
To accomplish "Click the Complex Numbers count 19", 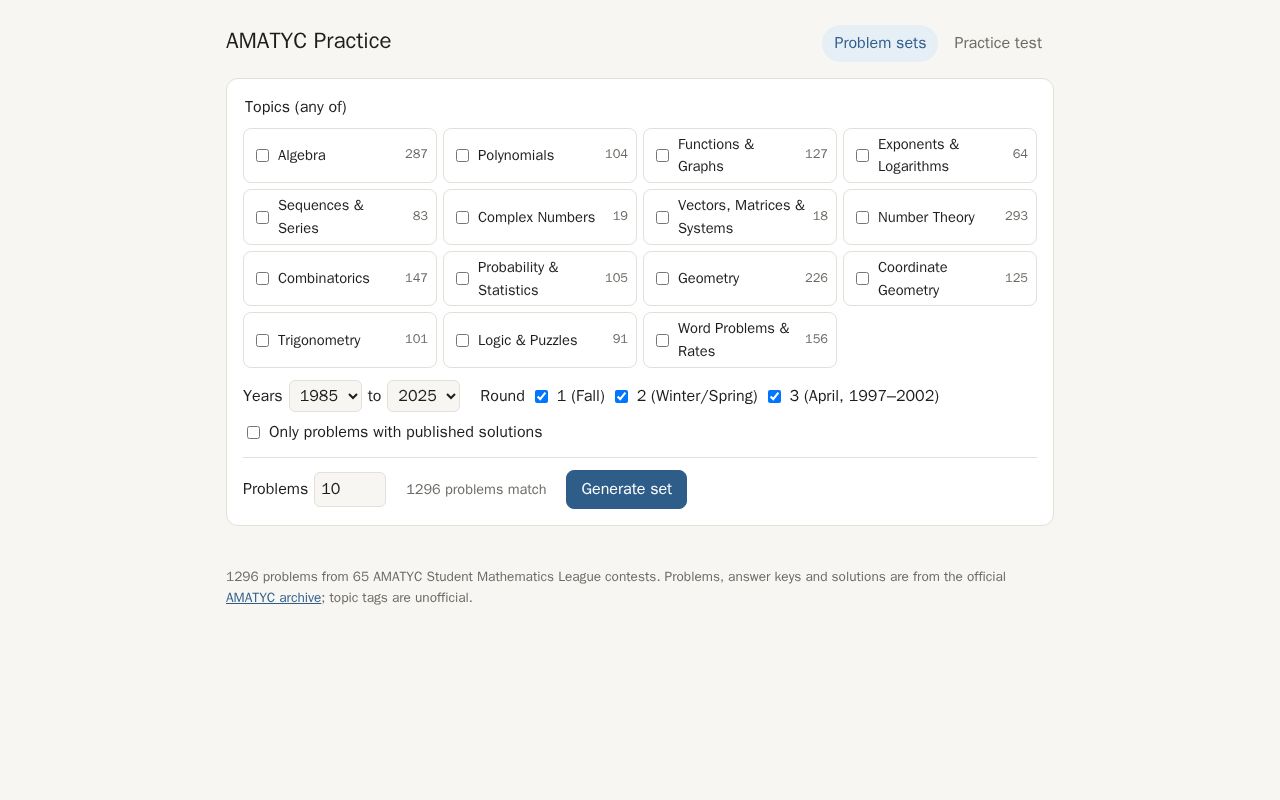I will 620,216.
